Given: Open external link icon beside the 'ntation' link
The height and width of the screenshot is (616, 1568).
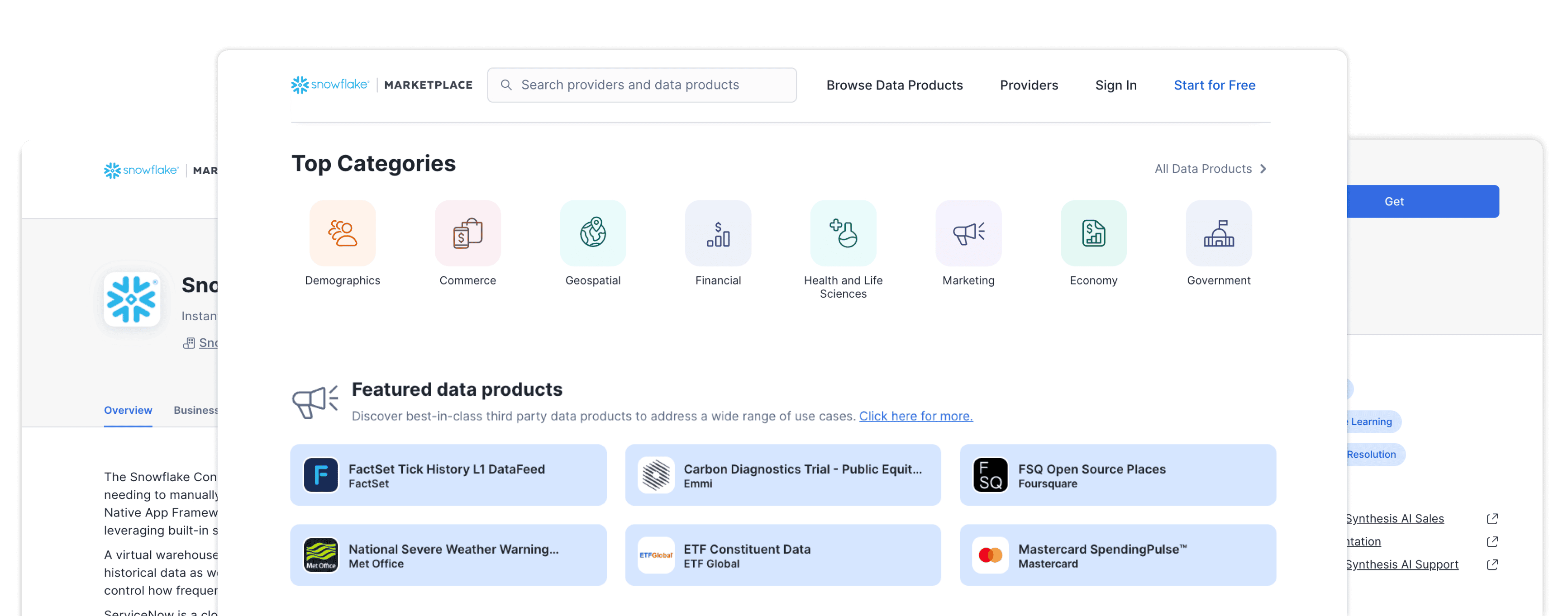Looking at the screenshot, I should 1492,541.
